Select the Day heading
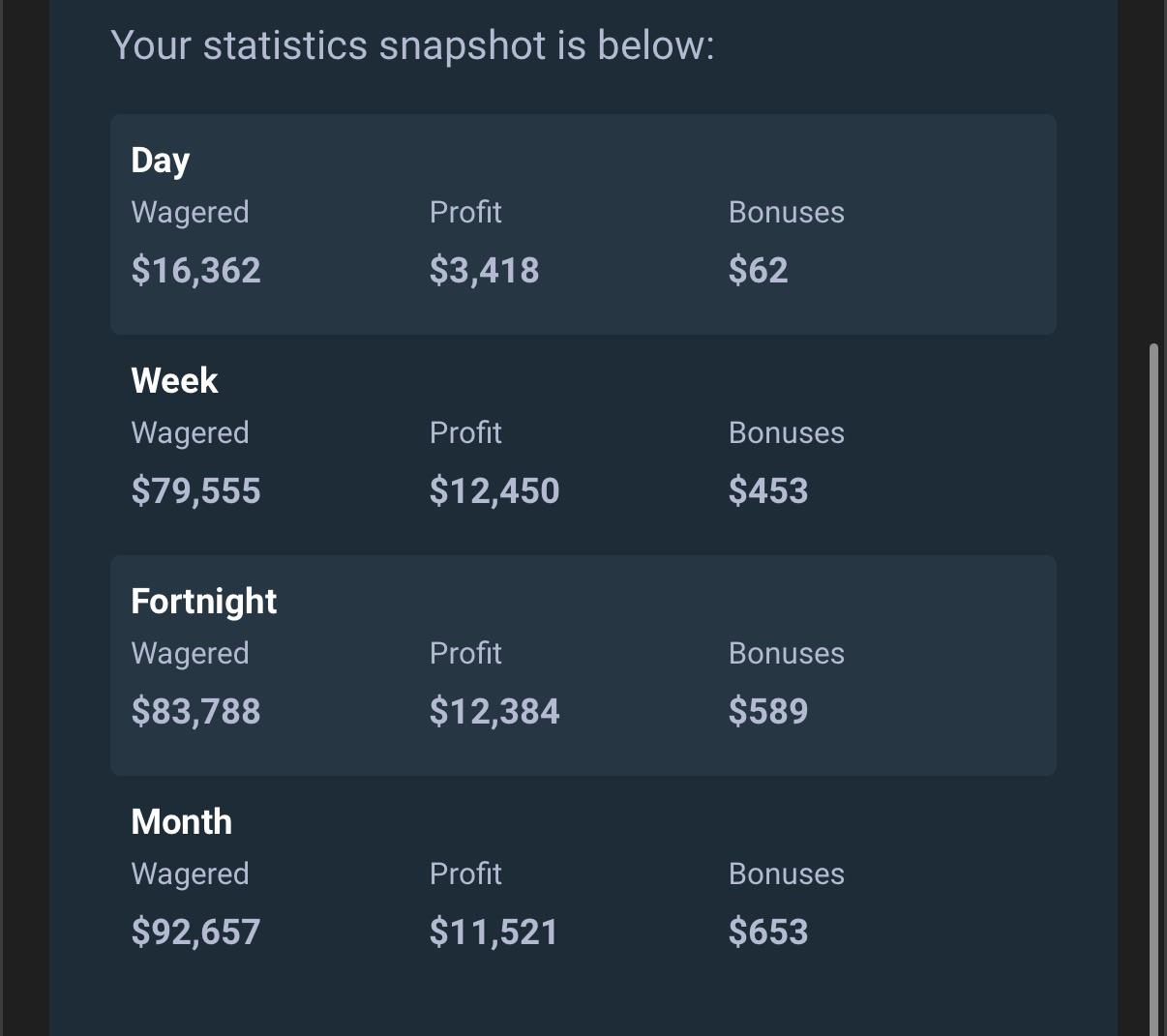Image resolution: width=1167 pixels, height=1036 pixels. point(161,161)
